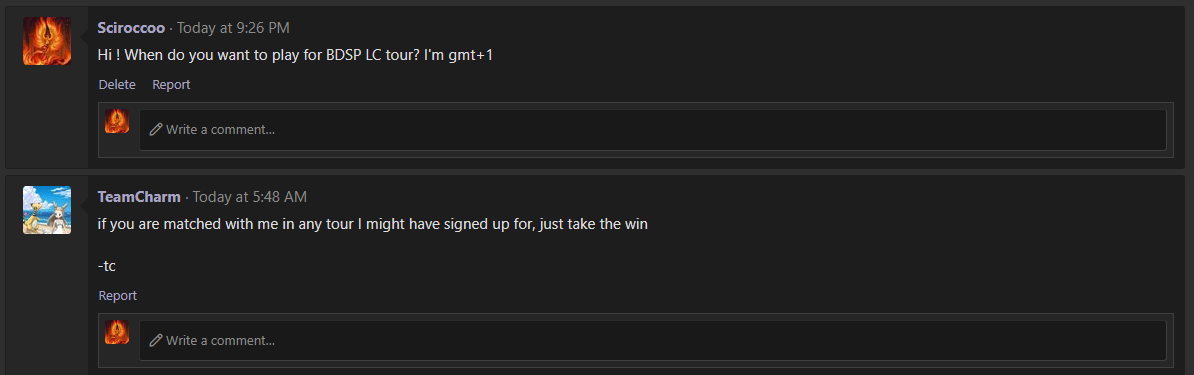The width and height of the screenshot is (1194, 375).
Task: Open the "Today at 5:48 AM" timestamp link
Action: click(250, 197)
